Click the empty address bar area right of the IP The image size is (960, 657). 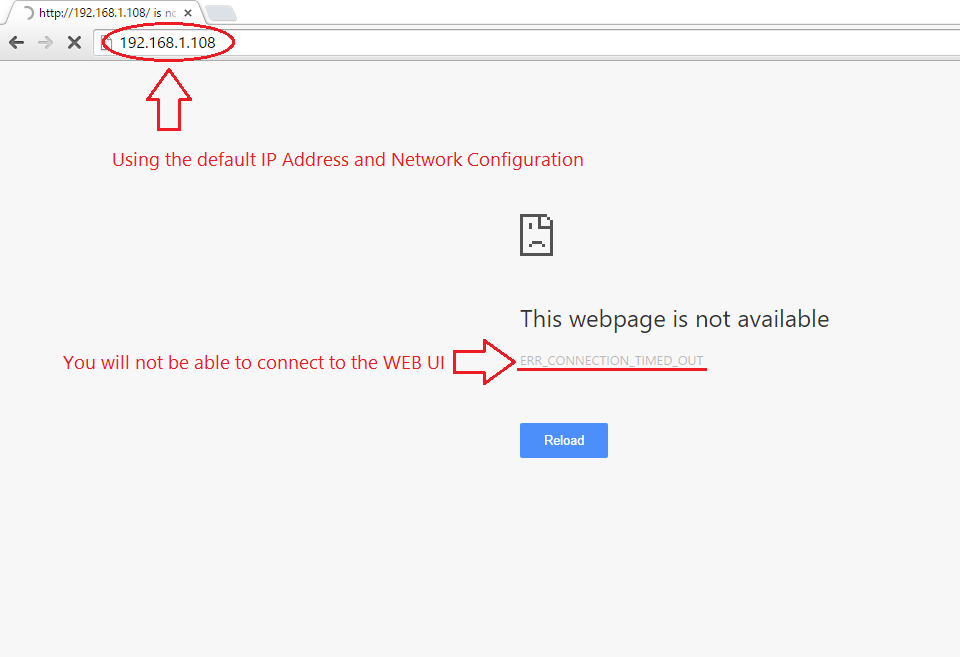click(x=594, y=43)
